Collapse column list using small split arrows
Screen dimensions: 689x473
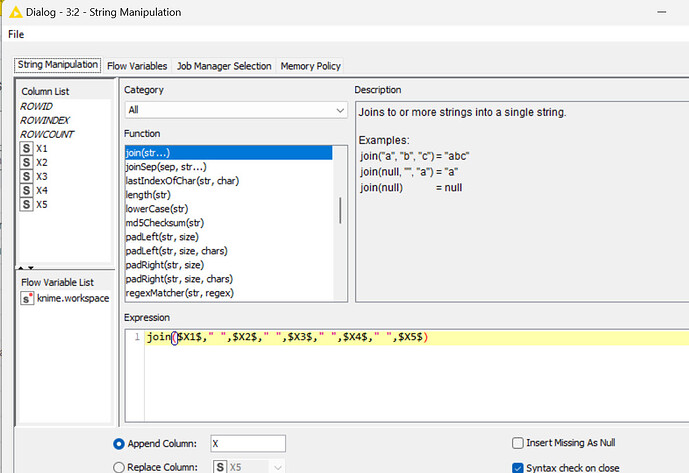25,267
